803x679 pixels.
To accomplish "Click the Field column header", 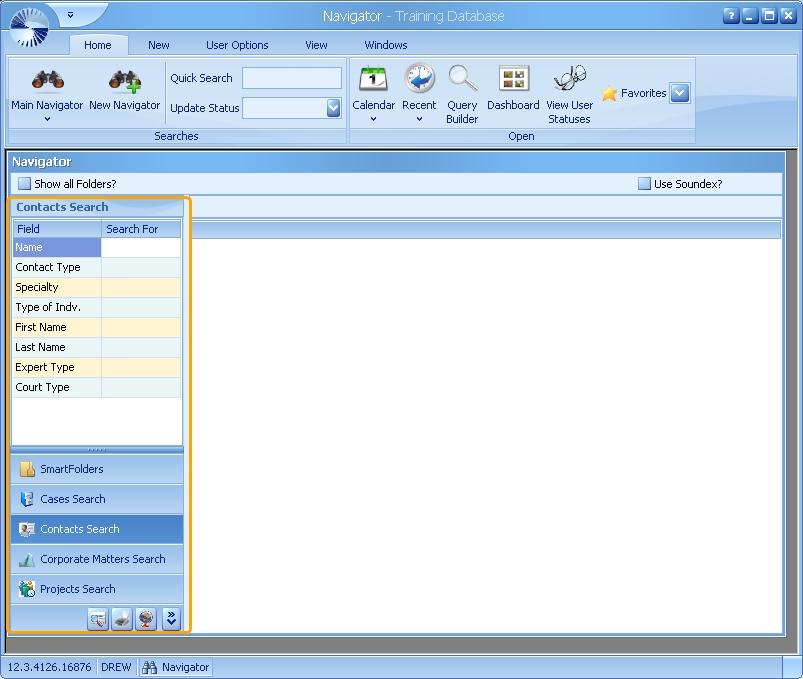I will (x=57, y=229).
